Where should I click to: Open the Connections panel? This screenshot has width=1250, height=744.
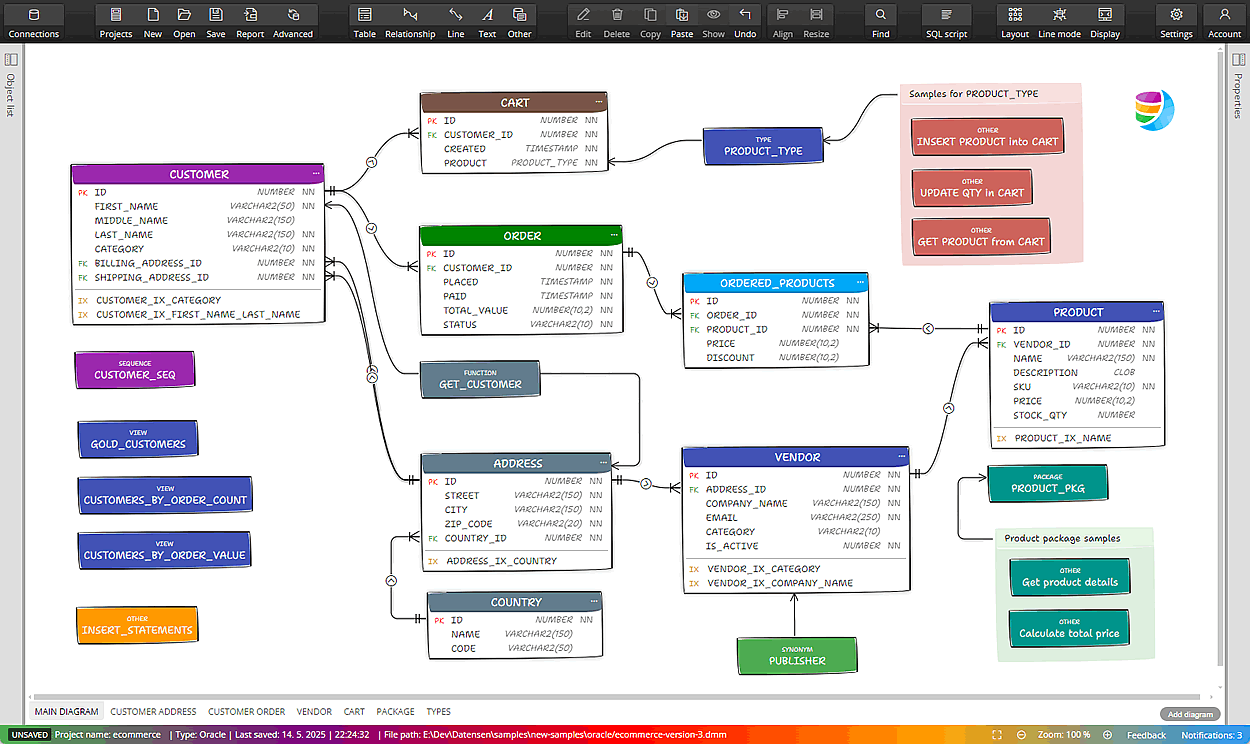pos(34,21)
